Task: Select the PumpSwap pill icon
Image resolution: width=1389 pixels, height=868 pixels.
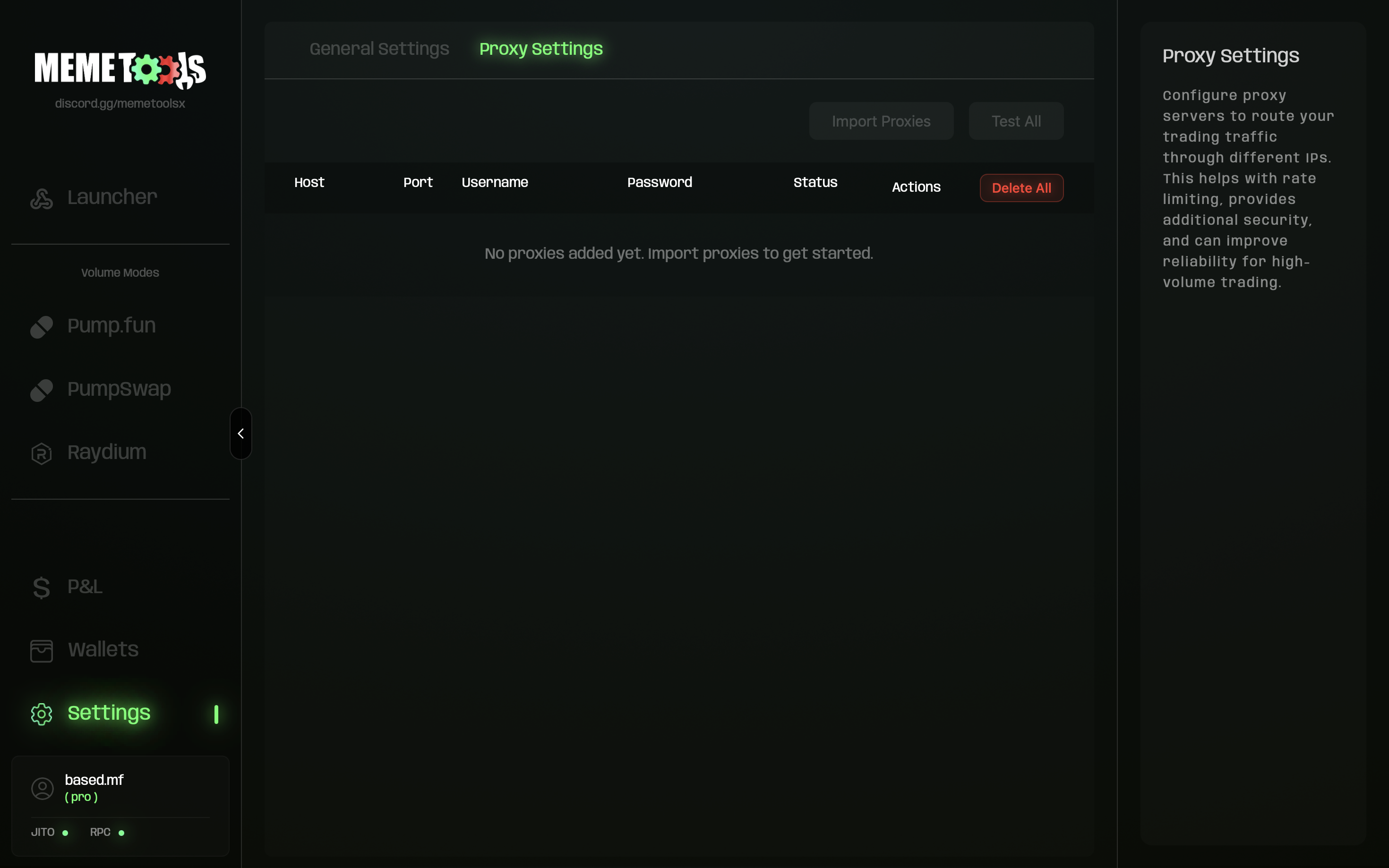Action: point(42,391)
